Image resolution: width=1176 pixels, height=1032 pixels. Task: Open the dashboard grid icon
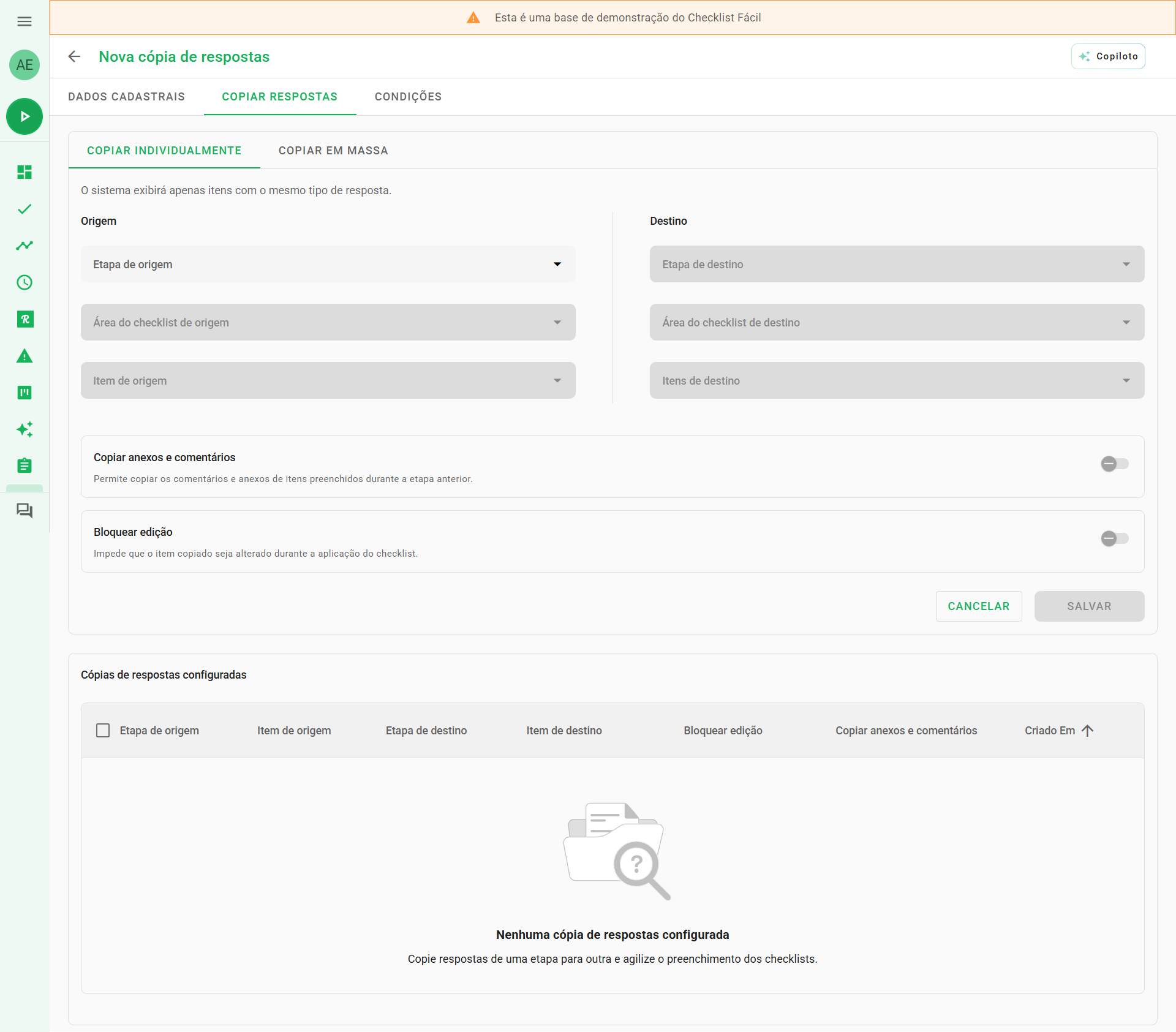[24, 172]
